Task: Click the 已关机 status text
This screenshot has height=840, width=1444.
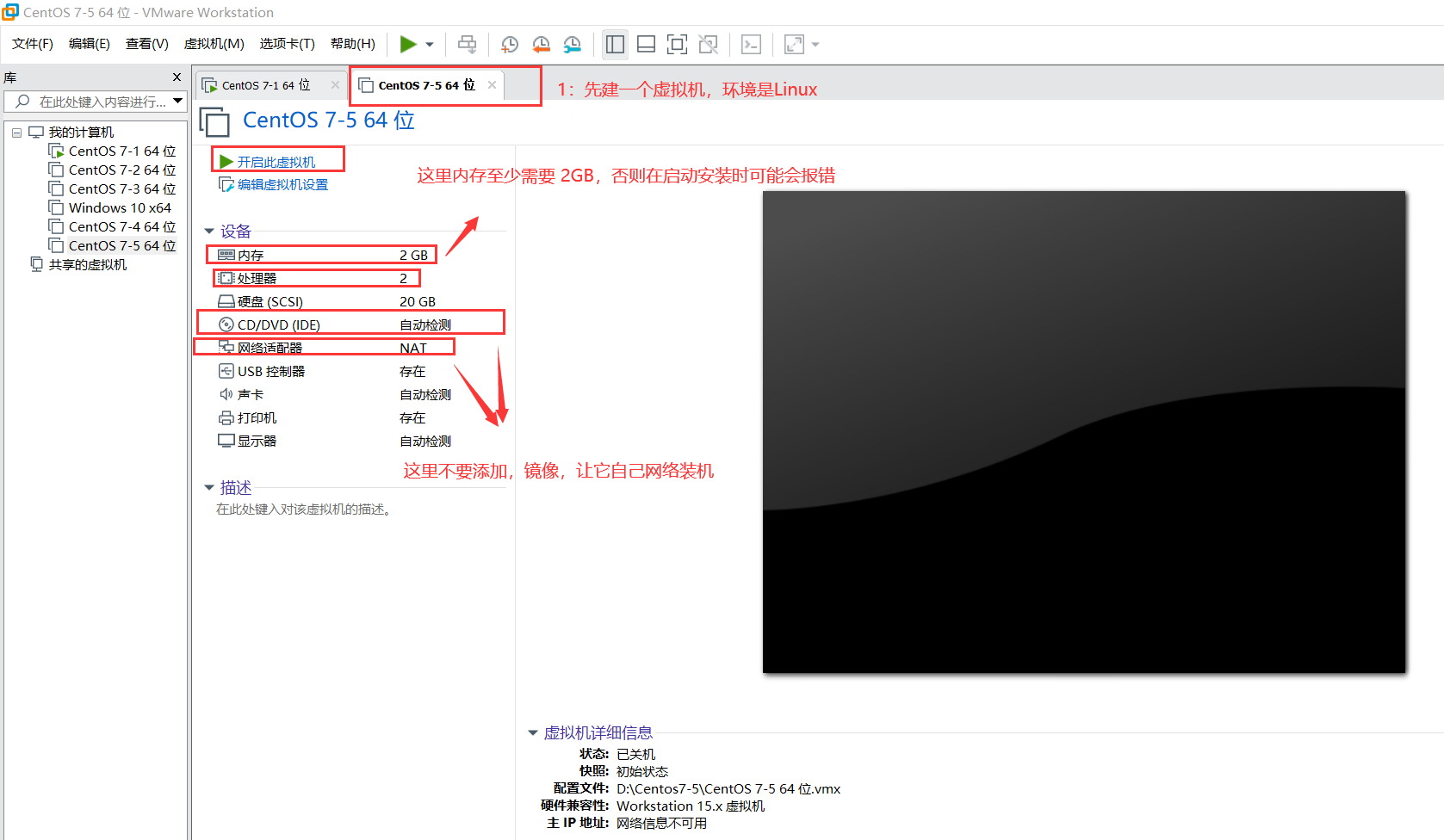Action: [635, 755]
